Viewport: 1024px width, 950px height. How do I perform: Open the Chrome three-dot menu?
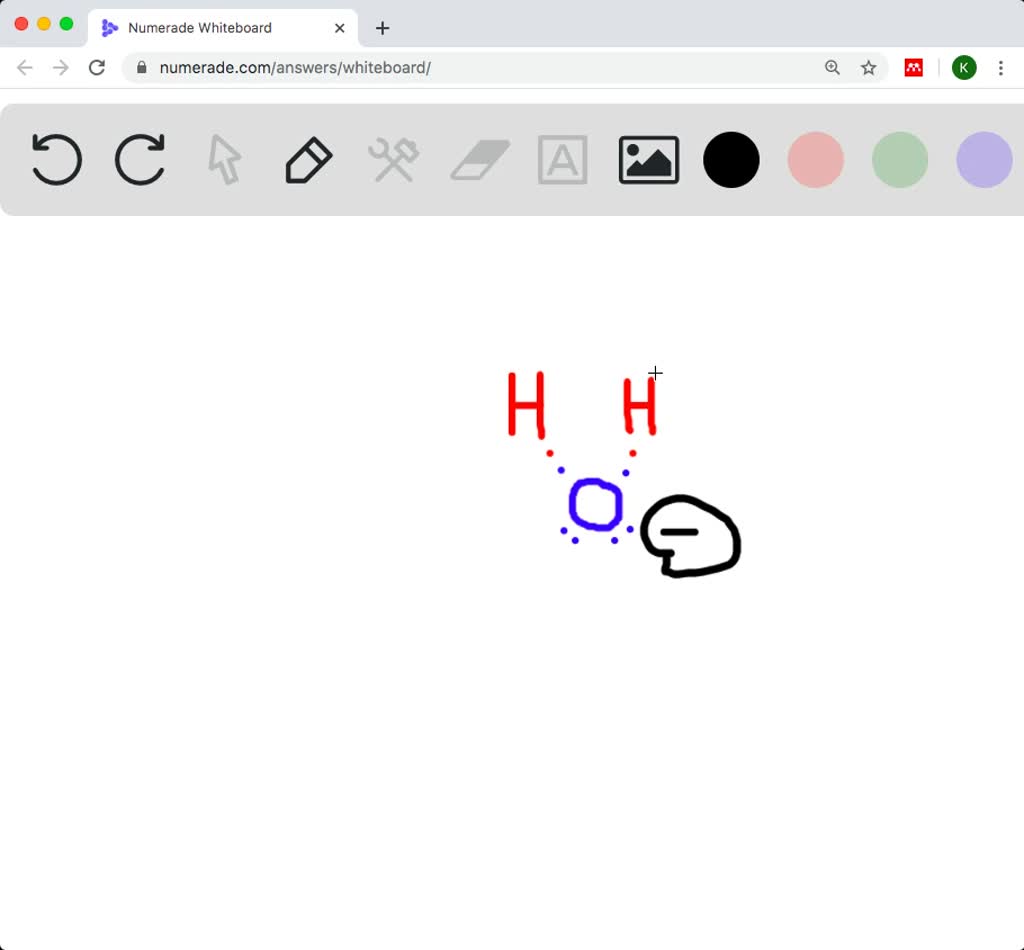[1001, 68]
